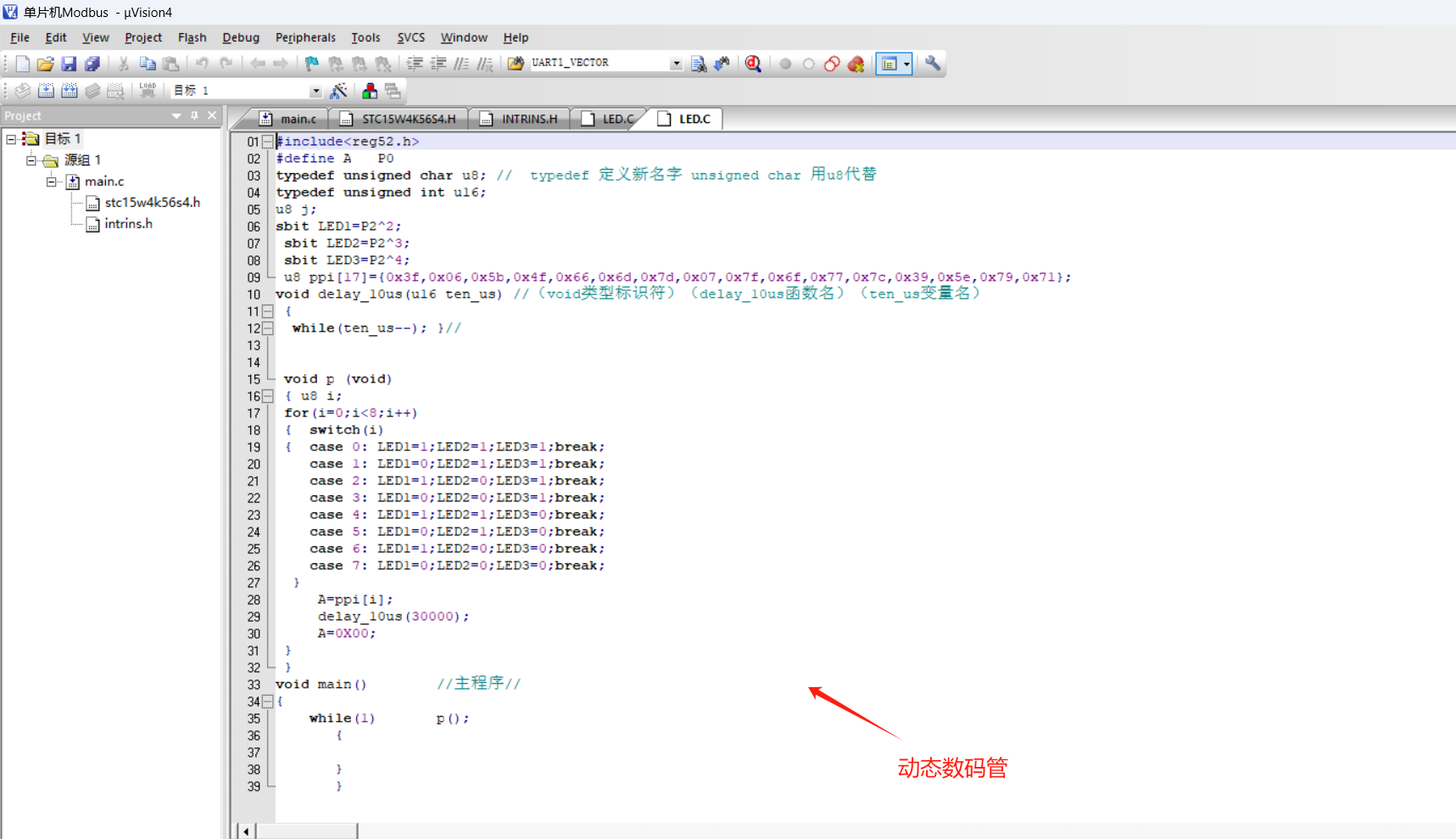
Task: Open the SVCS menu
Action: coord(411,37)
